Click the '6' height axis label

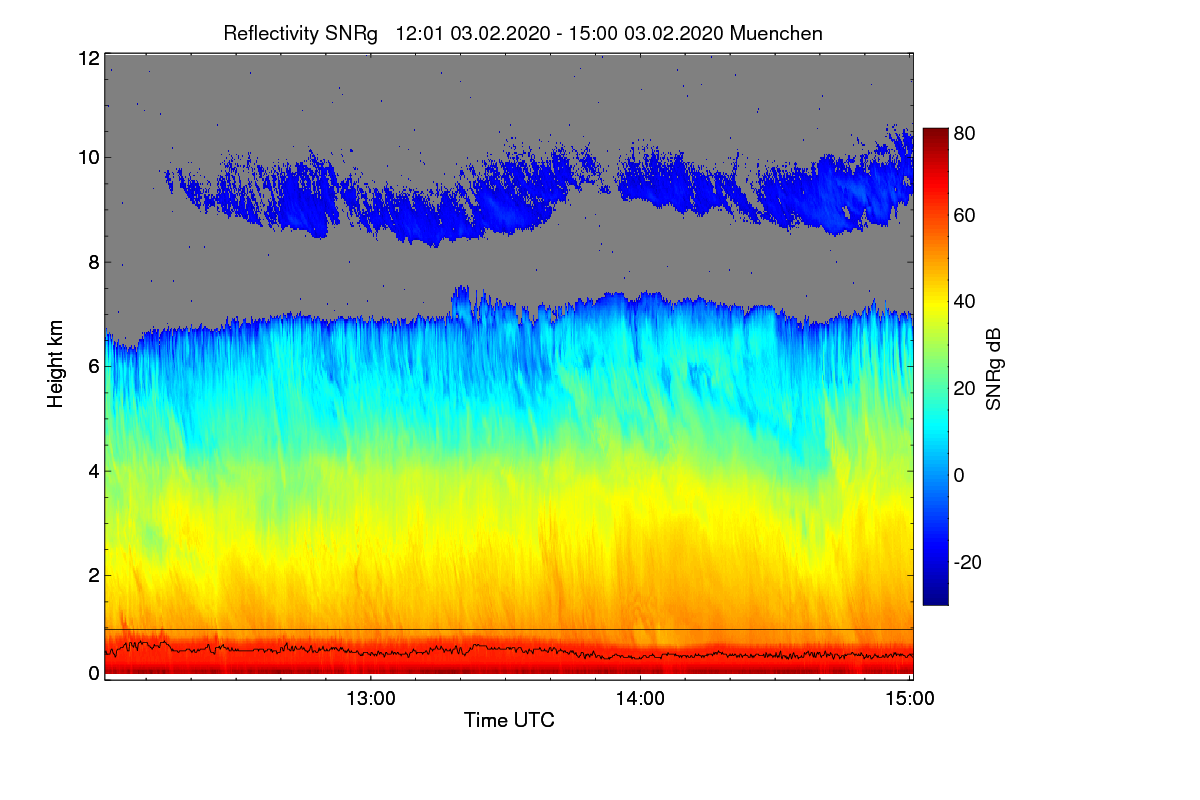tap(94, 366)
